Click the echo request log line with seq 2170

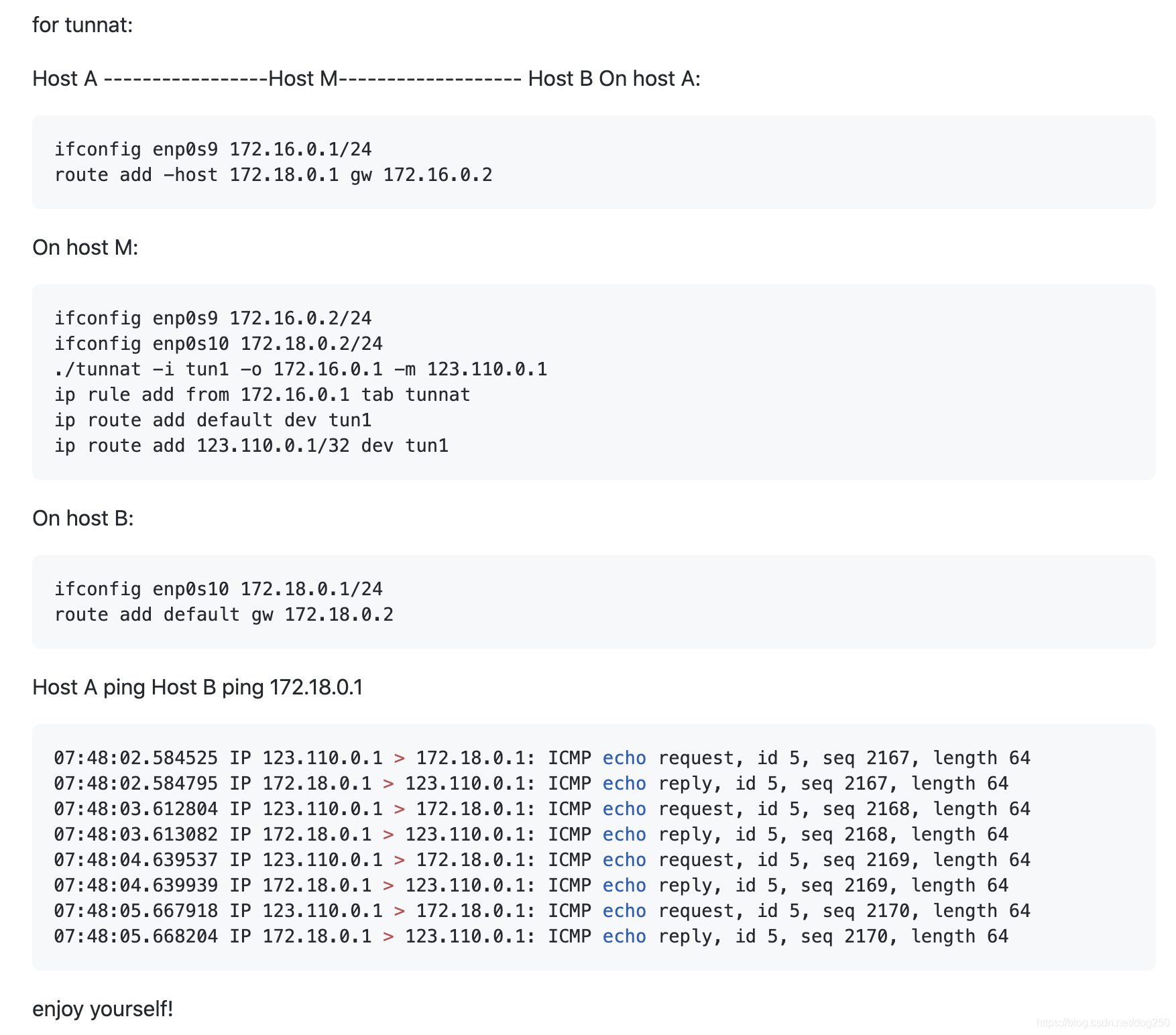tap(542, 910)
